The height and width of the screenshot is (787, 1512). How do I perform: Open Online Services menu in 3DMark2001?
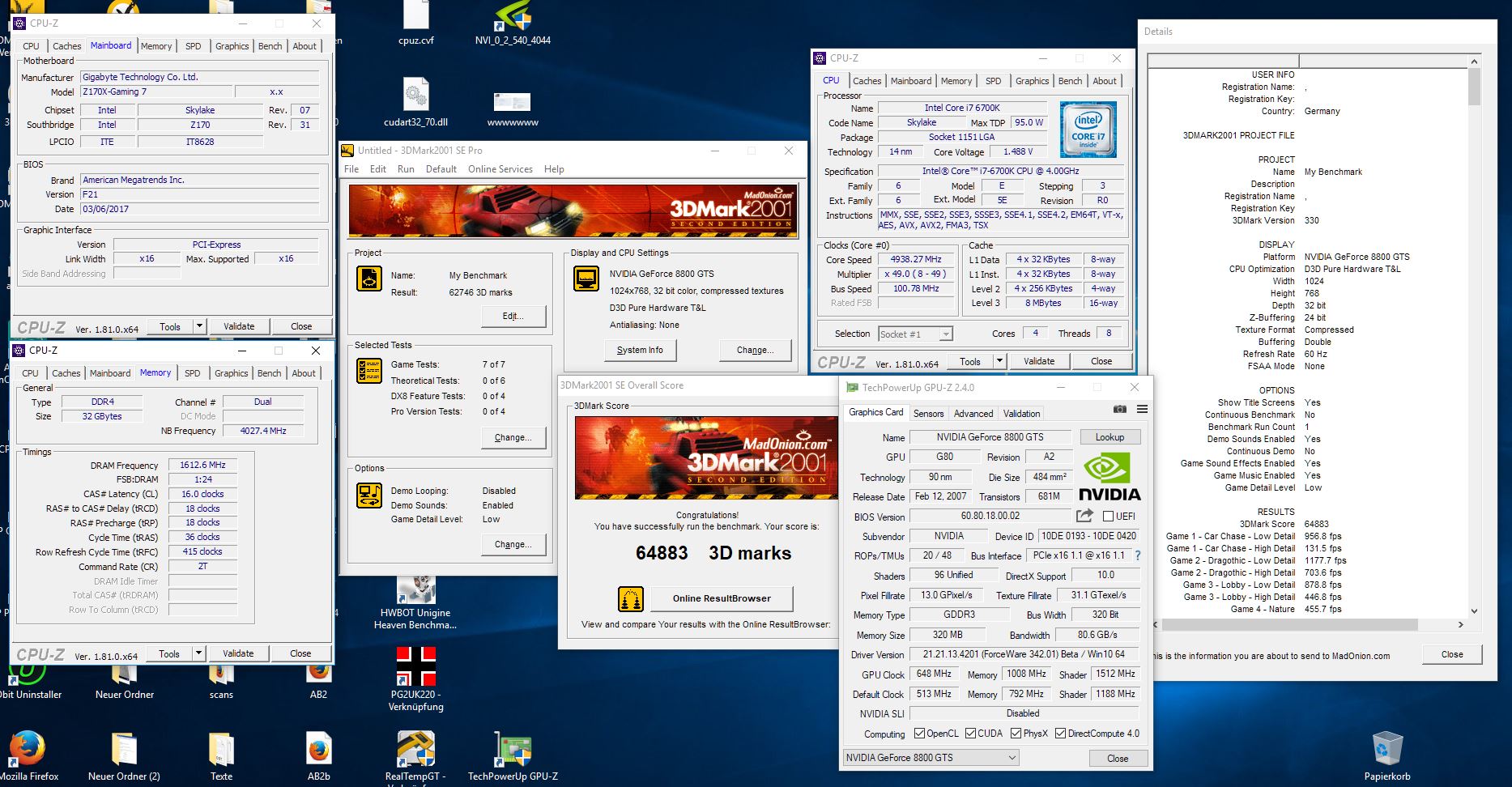coord(500,169)
